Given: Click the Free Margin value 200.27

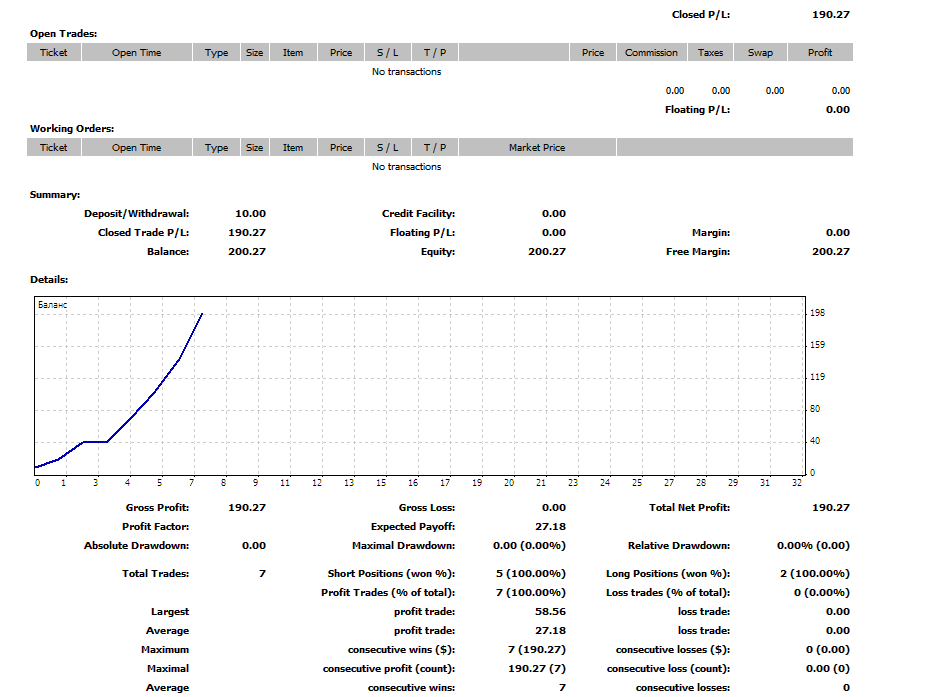Looking at the screenshot, I should pyautogui.click(x=830, y=252).
